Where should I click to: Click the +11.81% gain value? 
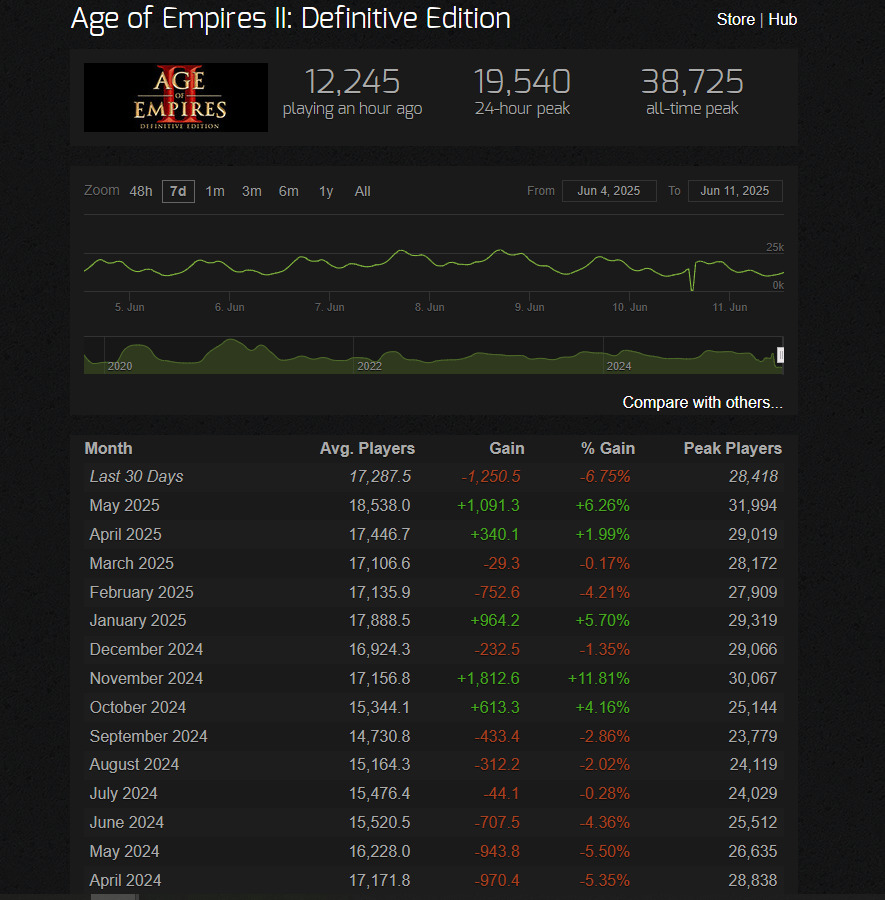click(599, 678)
